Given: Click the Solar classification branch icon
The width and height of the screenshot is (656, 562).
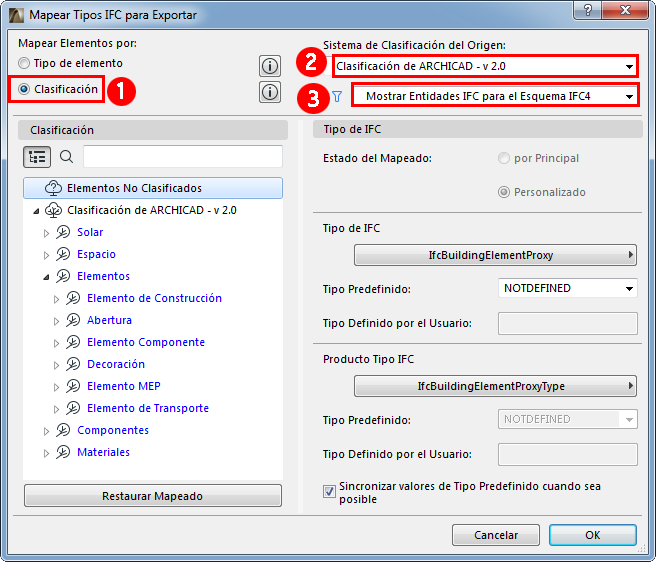Looking at the screenshot, I should 63,232.
